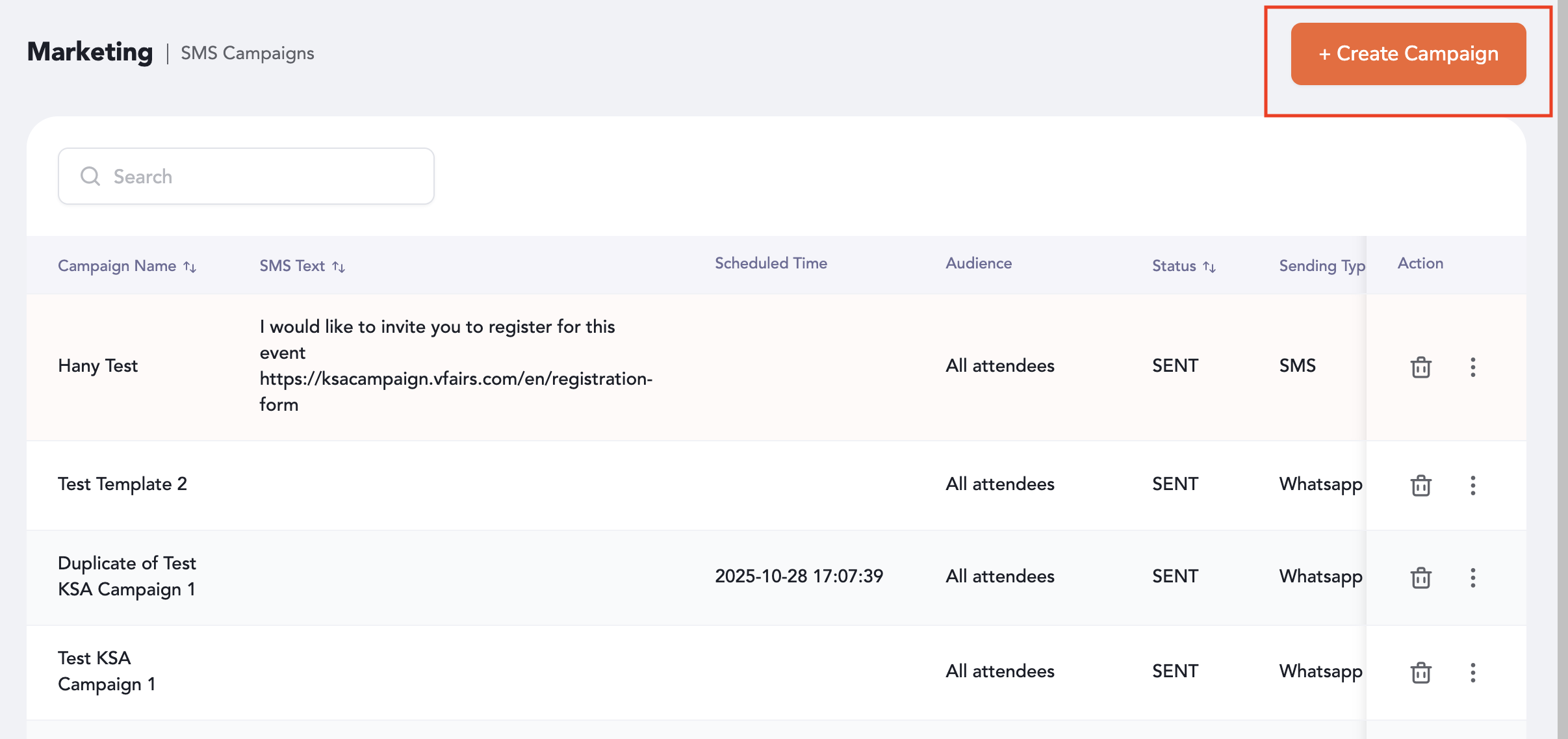Sort by Status column

tap(1209, 266)
